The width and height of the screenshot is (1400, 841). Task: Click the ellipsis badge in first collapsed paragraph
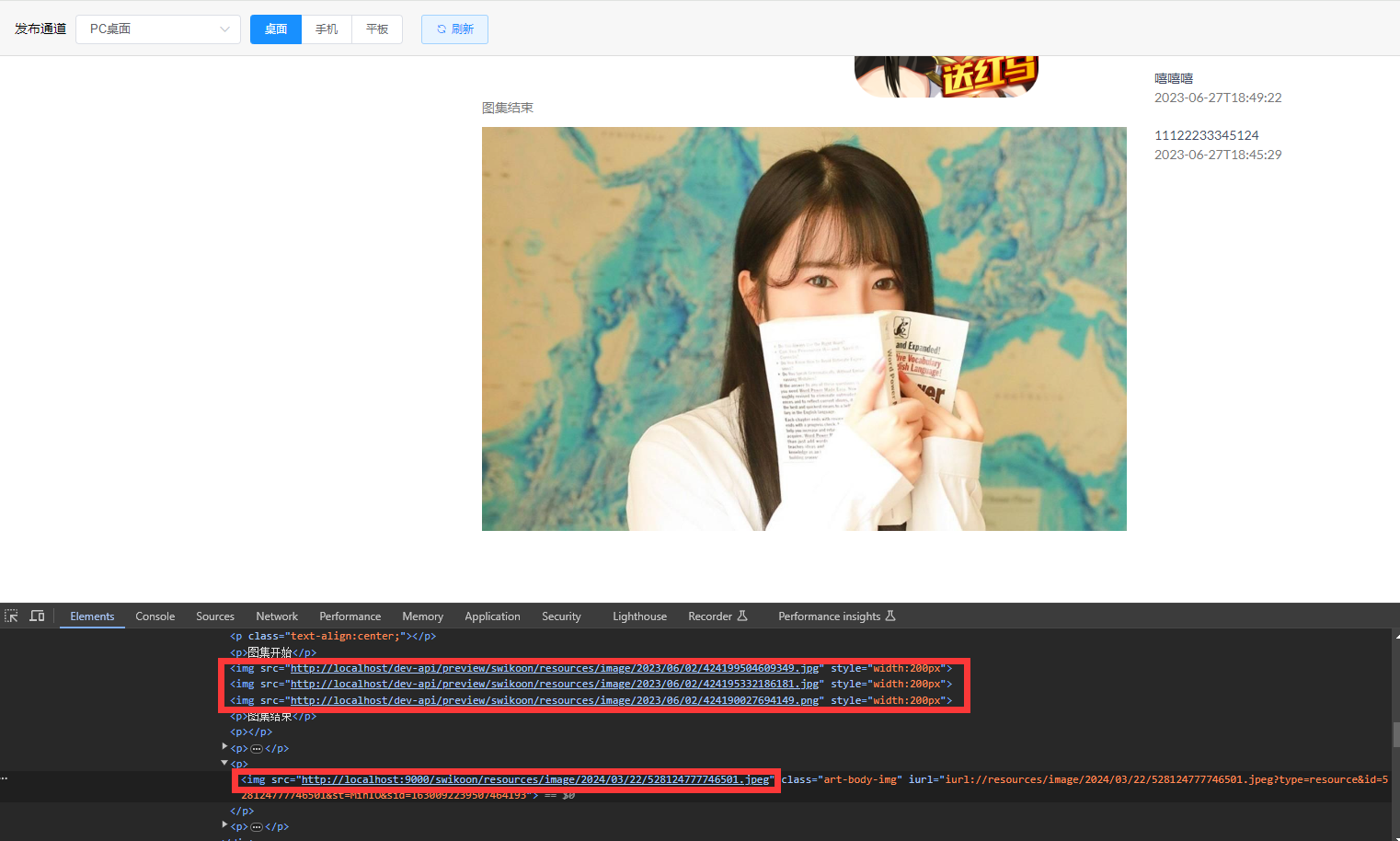pyautogui.click(x=257, y=749)
